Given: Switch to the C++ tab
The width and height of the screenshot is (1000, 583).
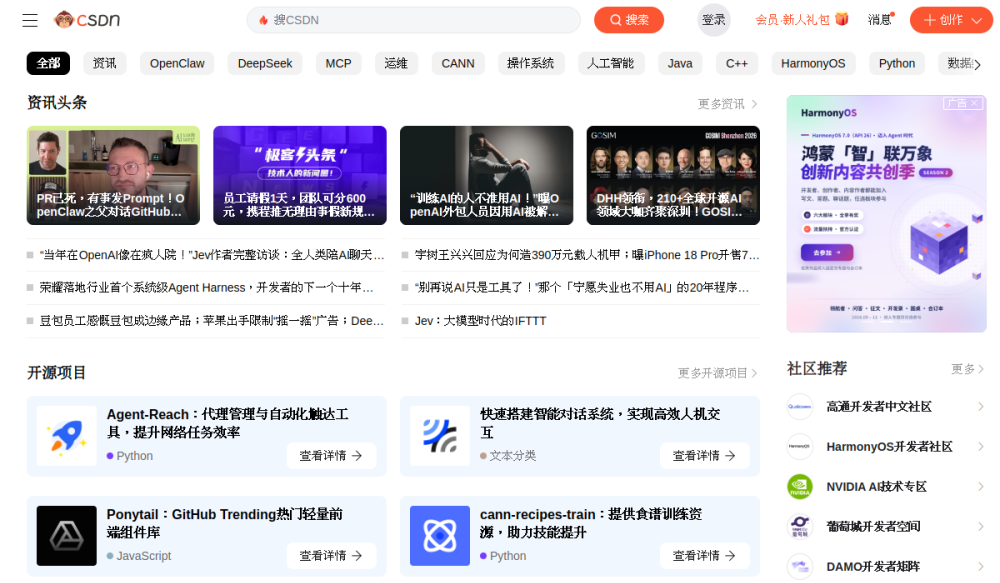Looking at the screenshot, I should (x=737, y=63).
